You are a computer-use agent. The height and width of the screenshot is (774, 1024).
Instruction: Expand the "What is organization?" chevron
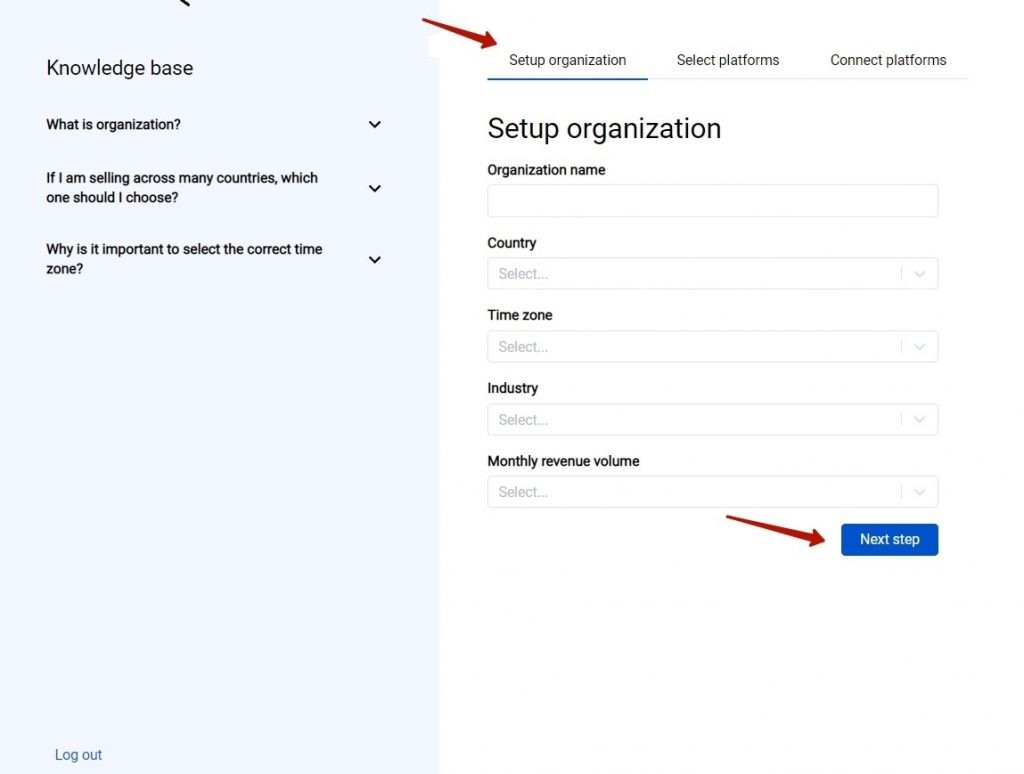(374, 124)
